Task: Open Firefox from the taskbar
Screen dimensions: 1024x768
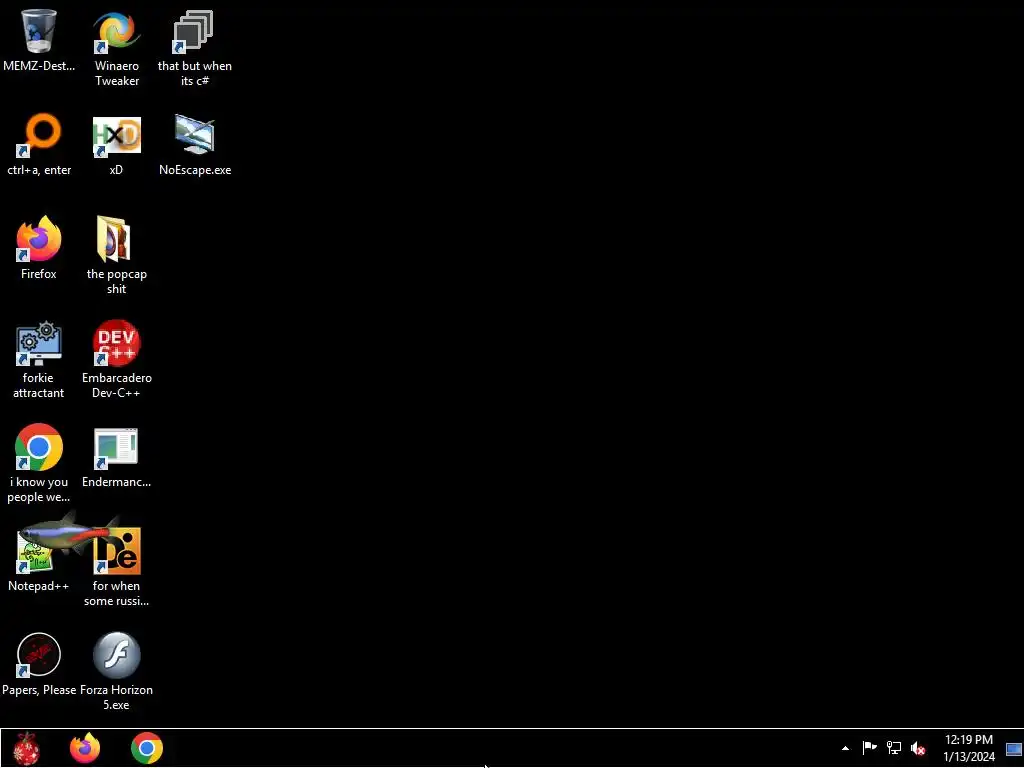Action: click(85, 748)
